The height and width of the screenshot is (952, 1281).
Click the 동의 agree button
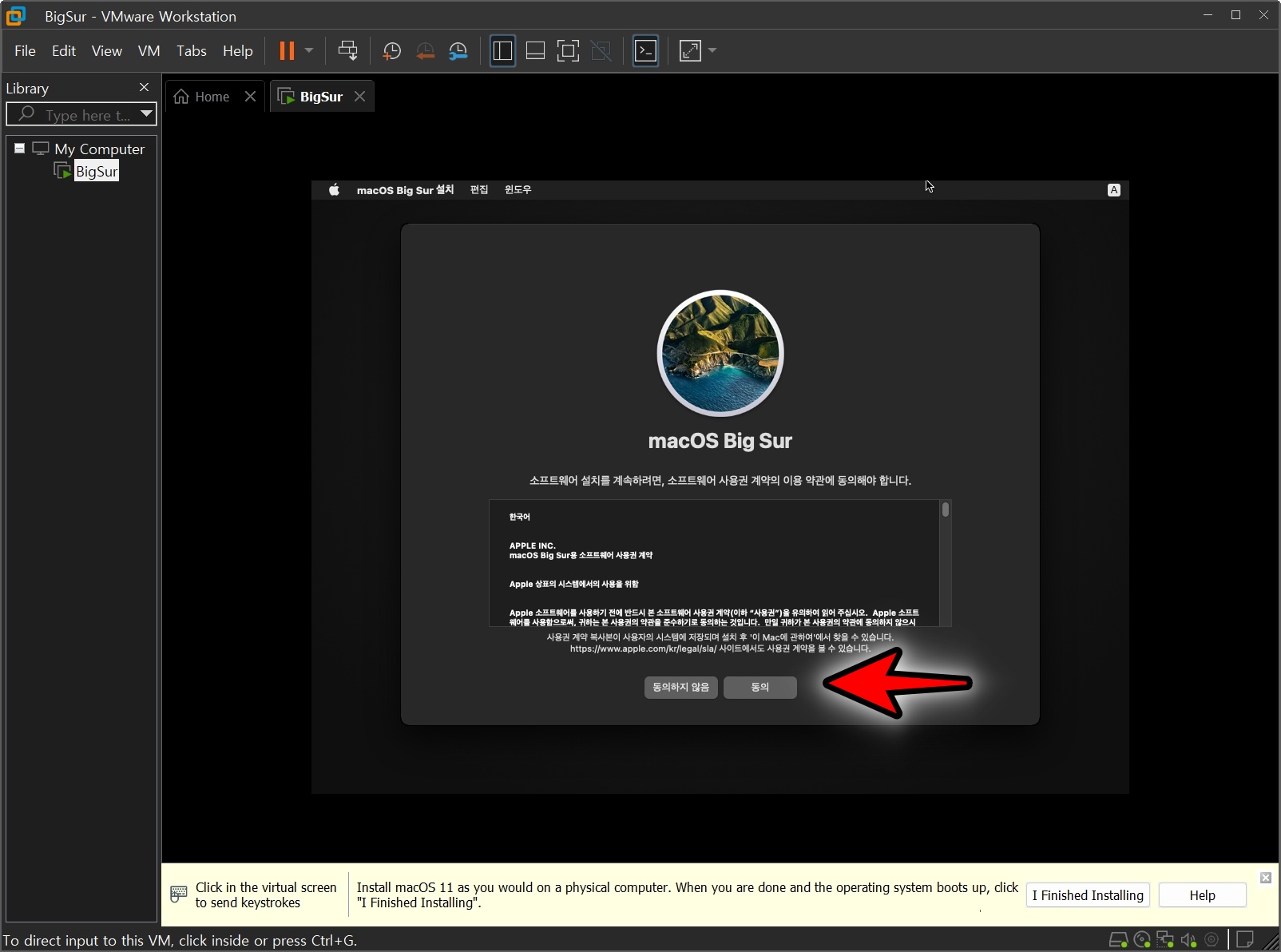760,688
